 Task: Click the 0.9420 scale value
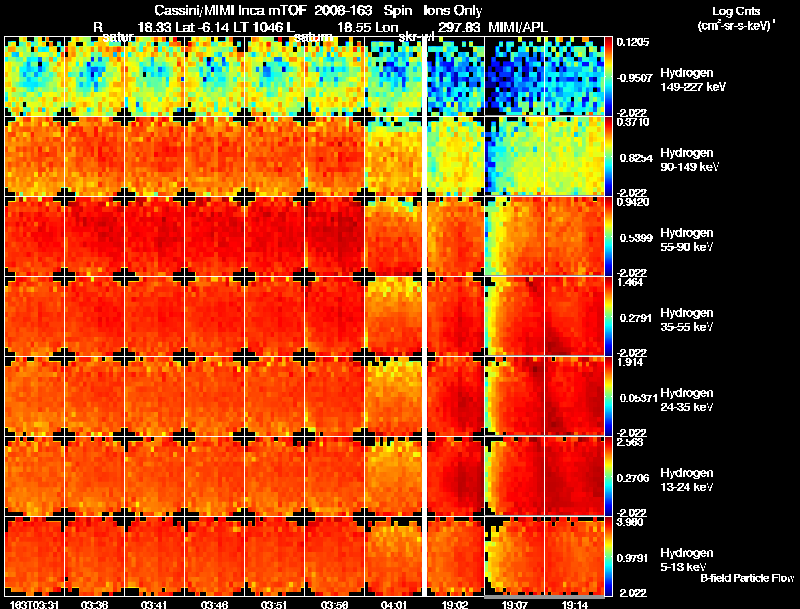pos(633,202)
